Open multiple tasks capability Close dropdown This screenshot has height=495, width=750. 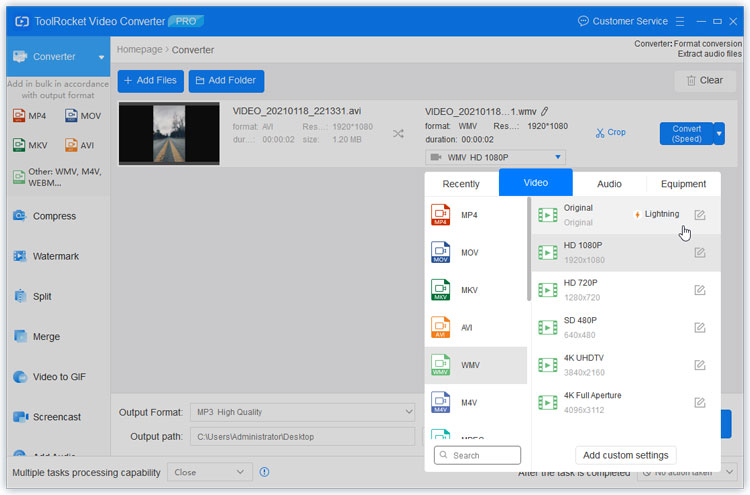[x=210, y=472]
